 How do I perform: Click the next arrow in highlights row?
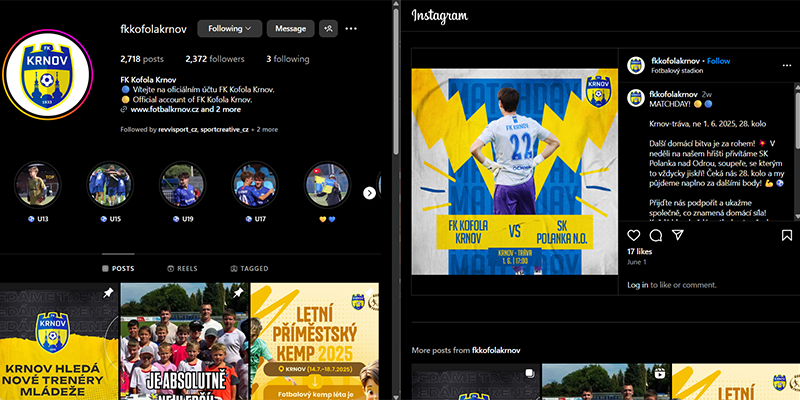tap(369, 193)
